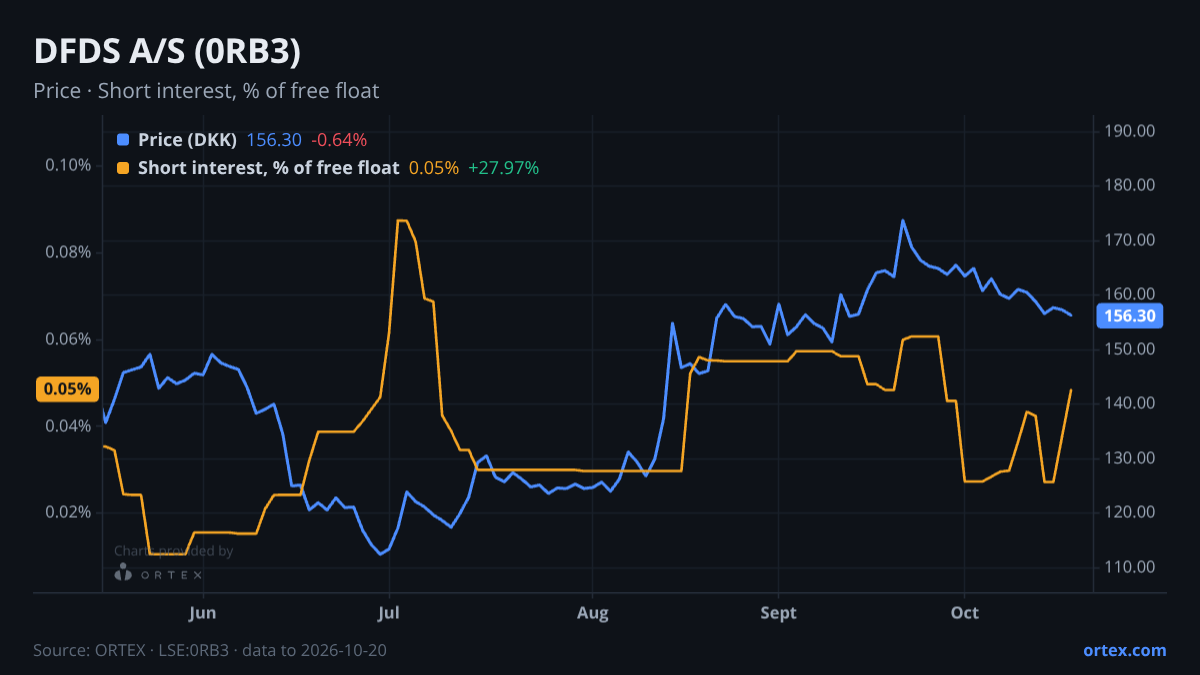Click the chart subtitle about free float
Viewport: 1200px width, 675px height.
tap(206, 91)
